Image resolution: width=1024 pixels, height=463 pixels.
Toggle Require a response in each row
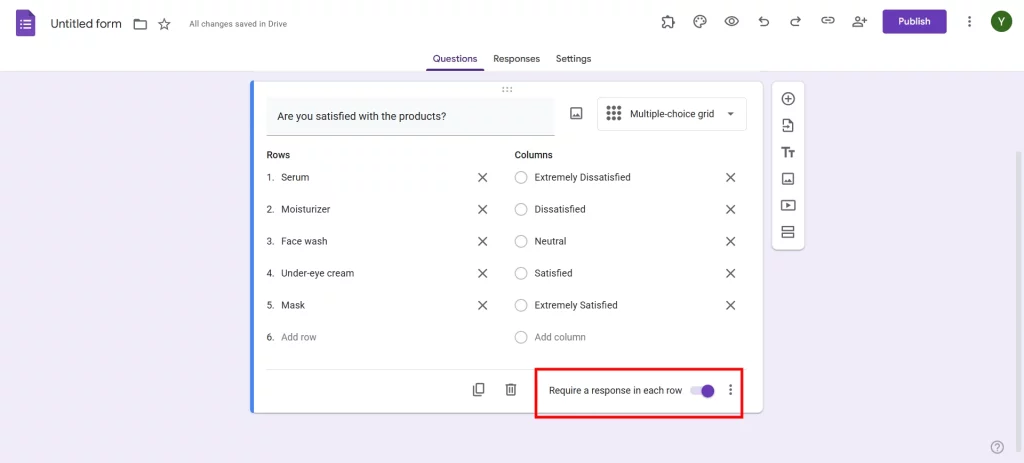tap(702, 391)
